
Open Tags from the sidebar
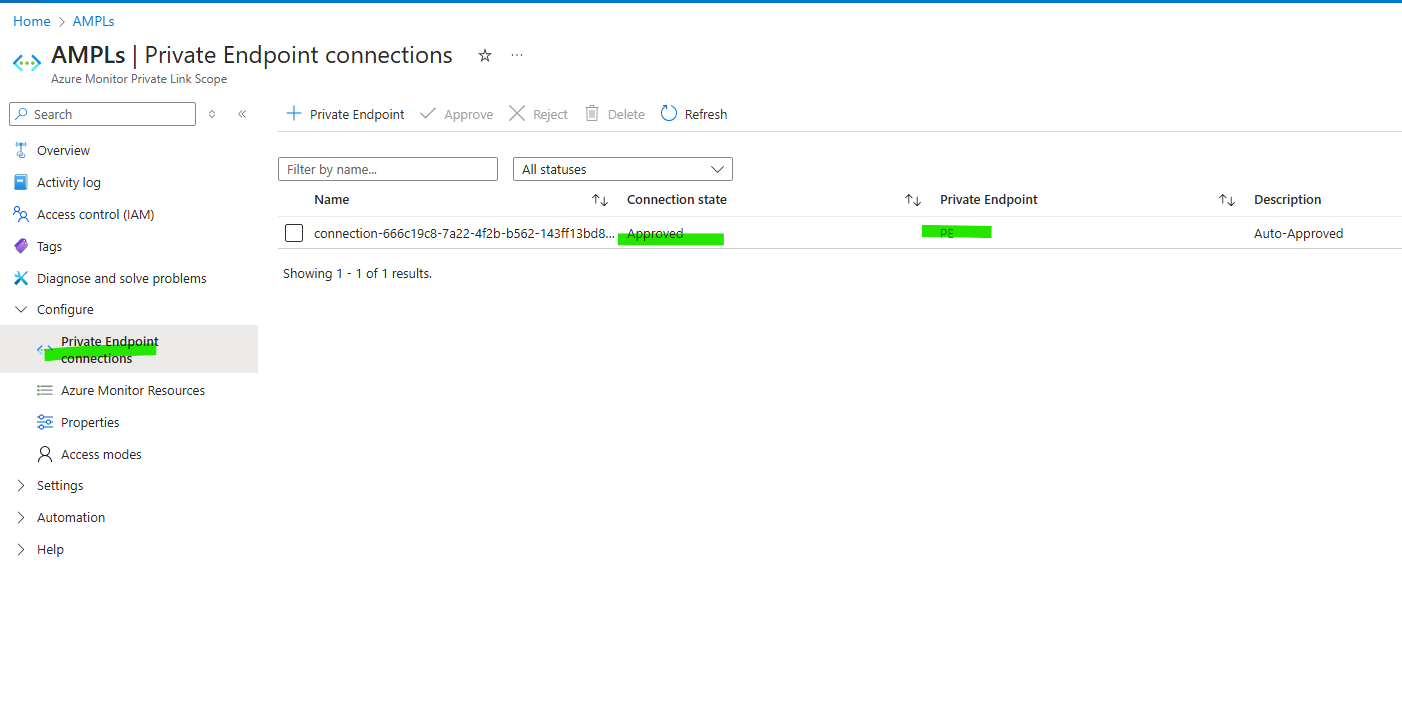pyautogui.click(x=49, y=246)
